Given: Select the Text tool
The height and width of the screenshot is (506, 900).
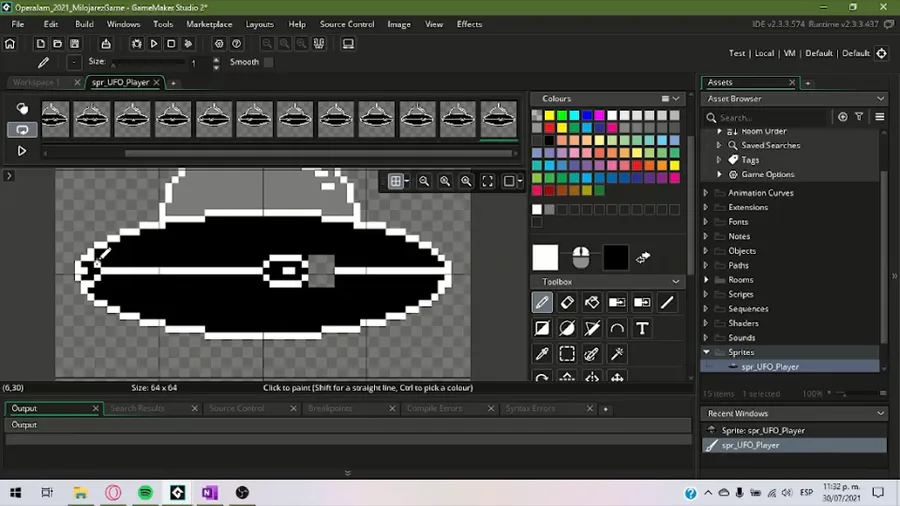Looking at the screenshot, I should (642, 328).
